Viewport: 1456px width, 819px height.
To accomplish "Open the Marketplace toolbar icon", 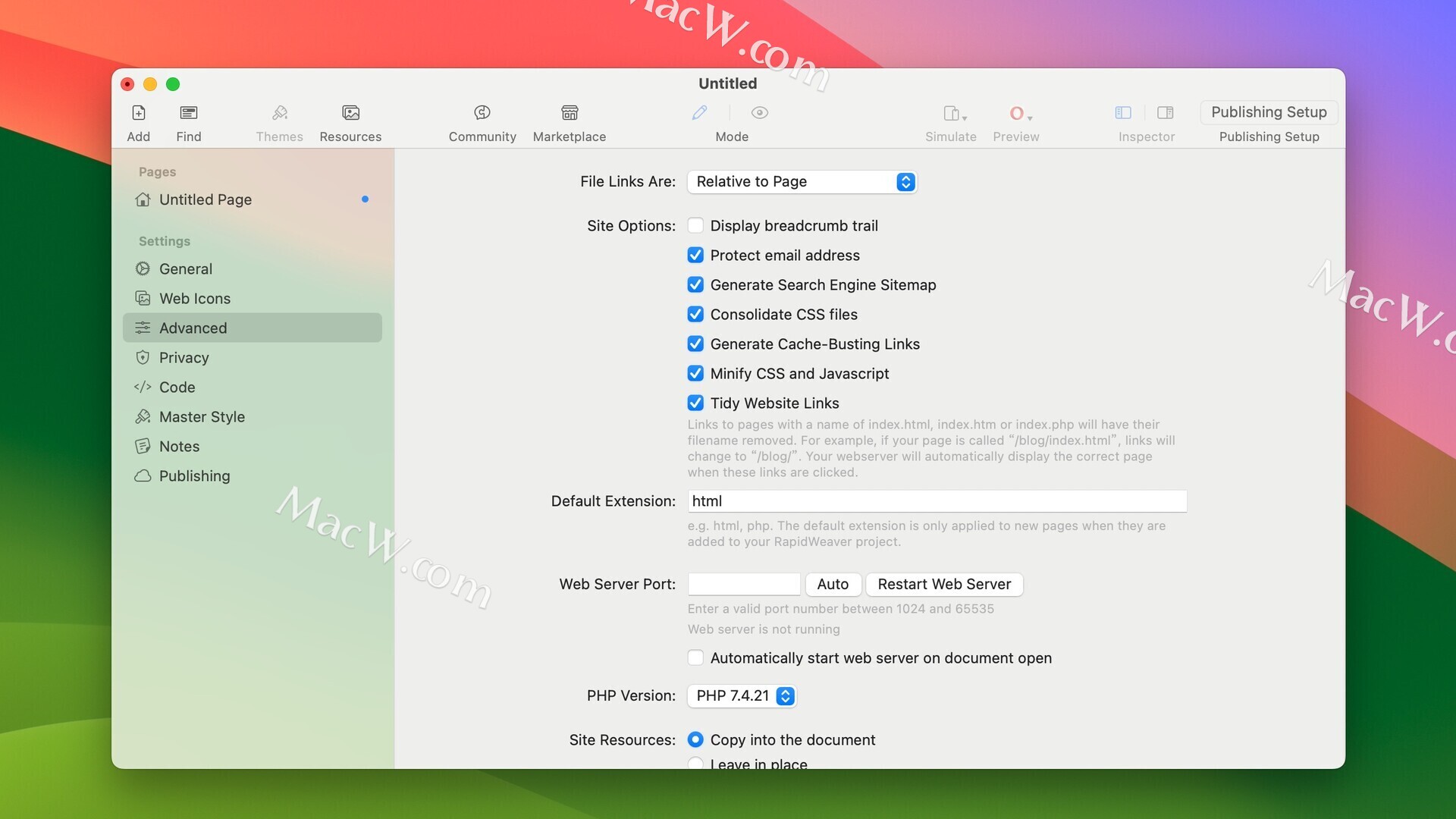I will (x=570, y=113).
